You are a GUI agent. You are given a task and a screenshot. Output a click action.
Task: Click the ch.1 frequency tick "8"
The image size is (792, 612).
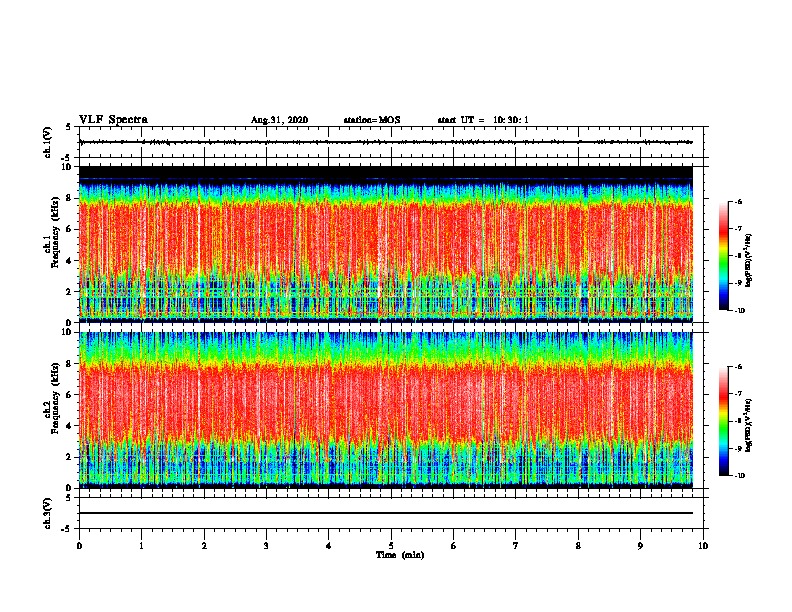click(x=69, y=198)
